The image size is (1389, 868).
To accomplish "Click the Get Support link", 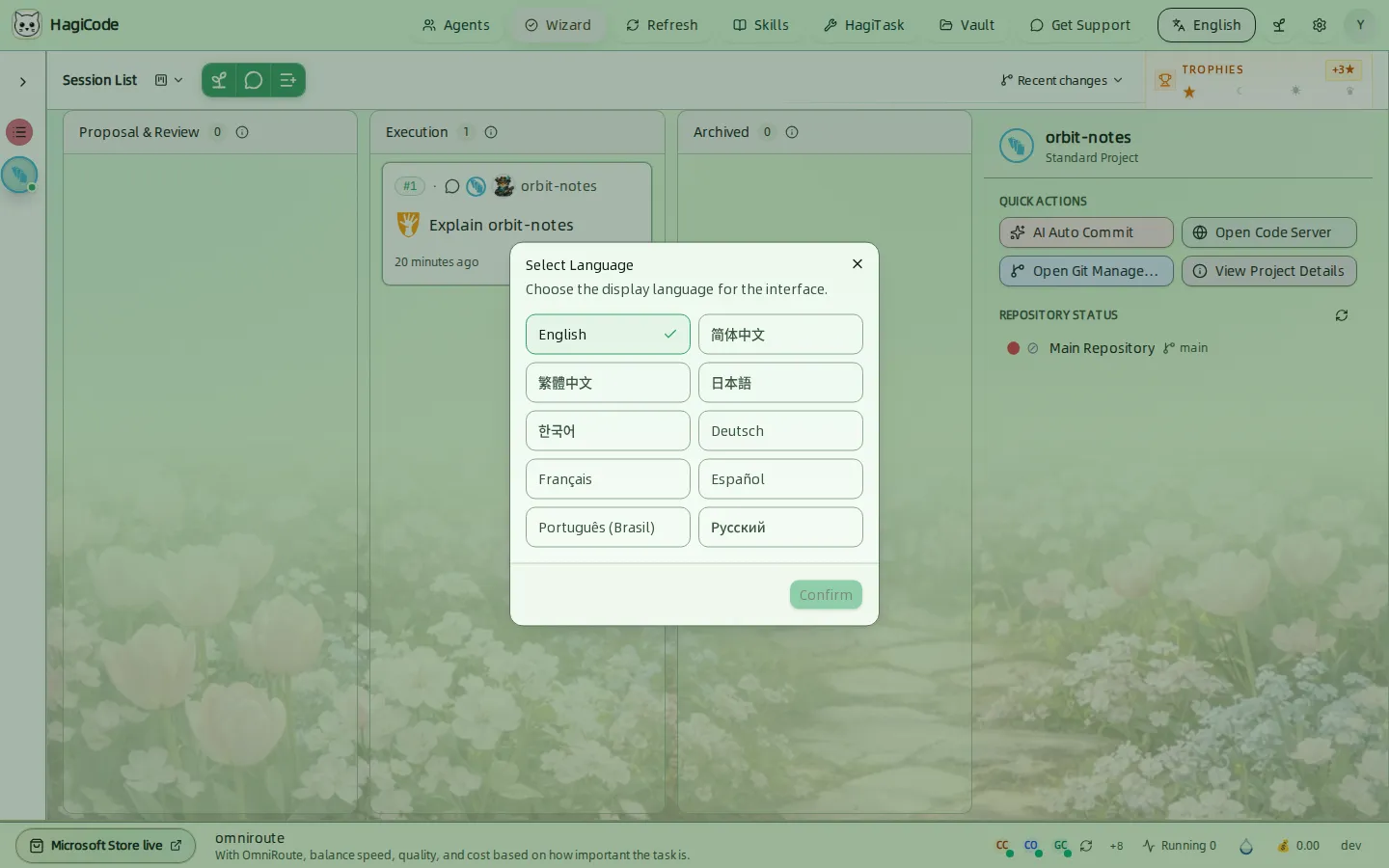I will tap(1080, 25).
